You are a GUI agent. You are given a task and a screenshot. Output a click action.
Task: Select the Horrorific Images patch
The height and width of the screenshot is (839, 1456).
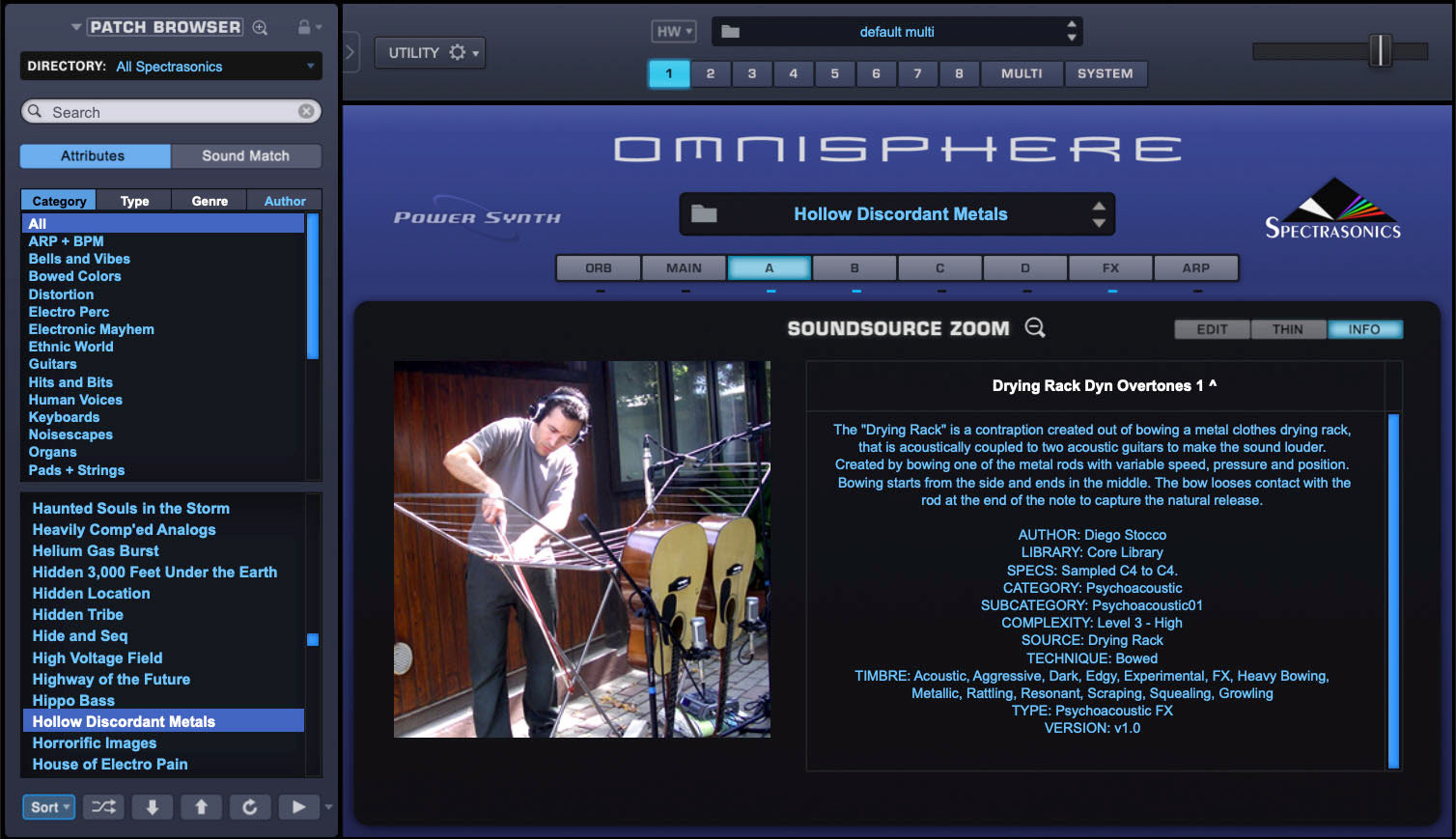pos(95,742)
